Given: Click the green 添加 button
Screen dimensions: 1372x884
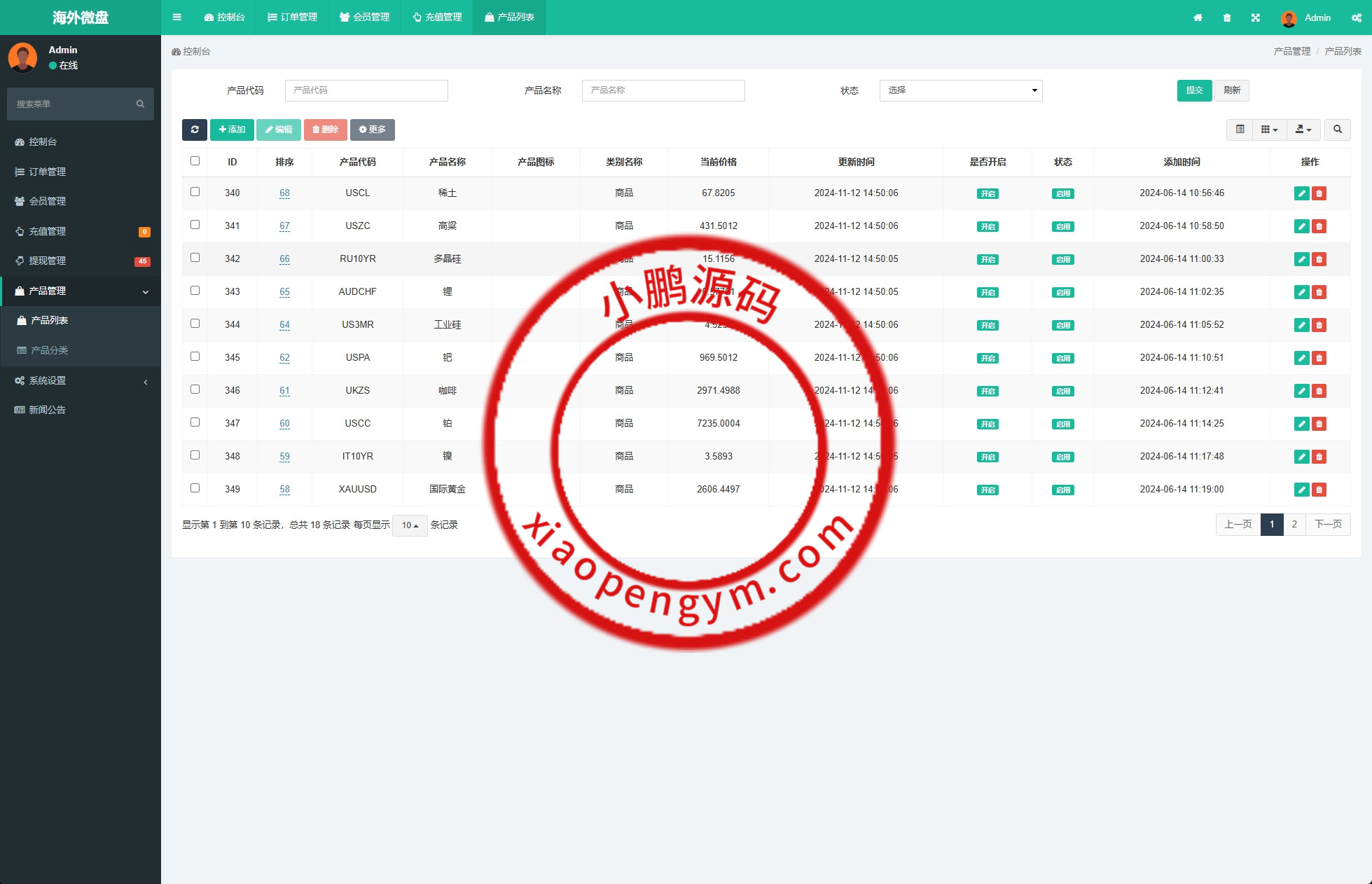Looking at the screenshot, I should point(232,130).
